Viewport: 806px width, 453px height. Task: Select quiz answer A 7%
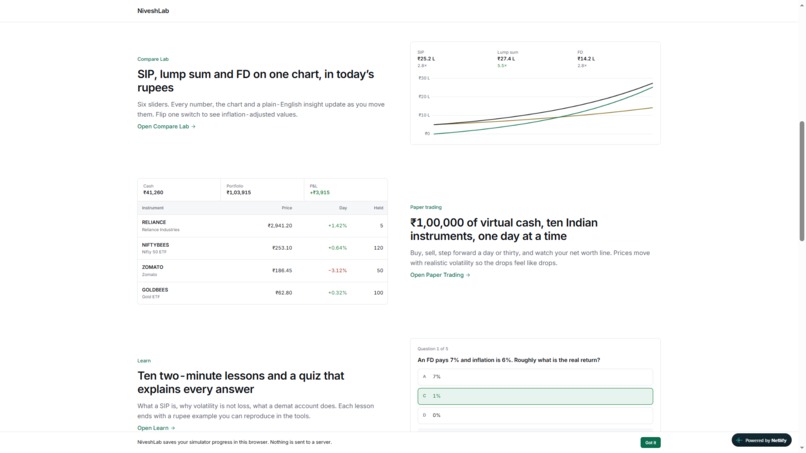tap(535, 376)
